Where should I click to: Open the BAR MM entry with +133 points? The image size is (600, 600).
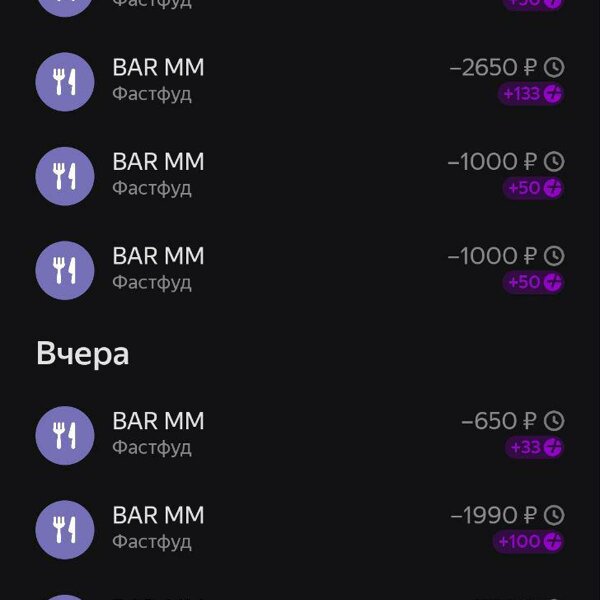300,82
